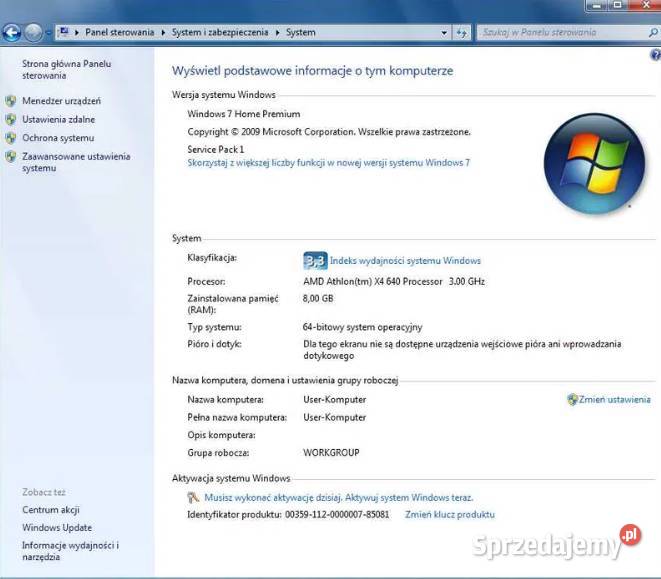The height and width of the screenshot is (579, 661).
Task: Expand arrow after Panel sterowania breadcrumb
Action: [x=163, y=32]
